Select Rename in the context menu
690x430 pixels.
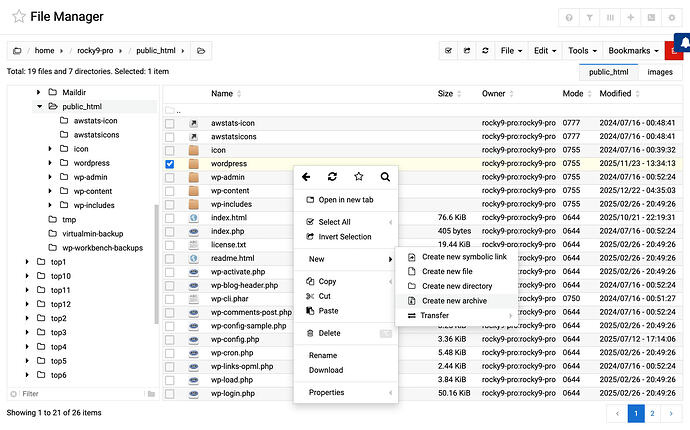[x=323, y=355]
